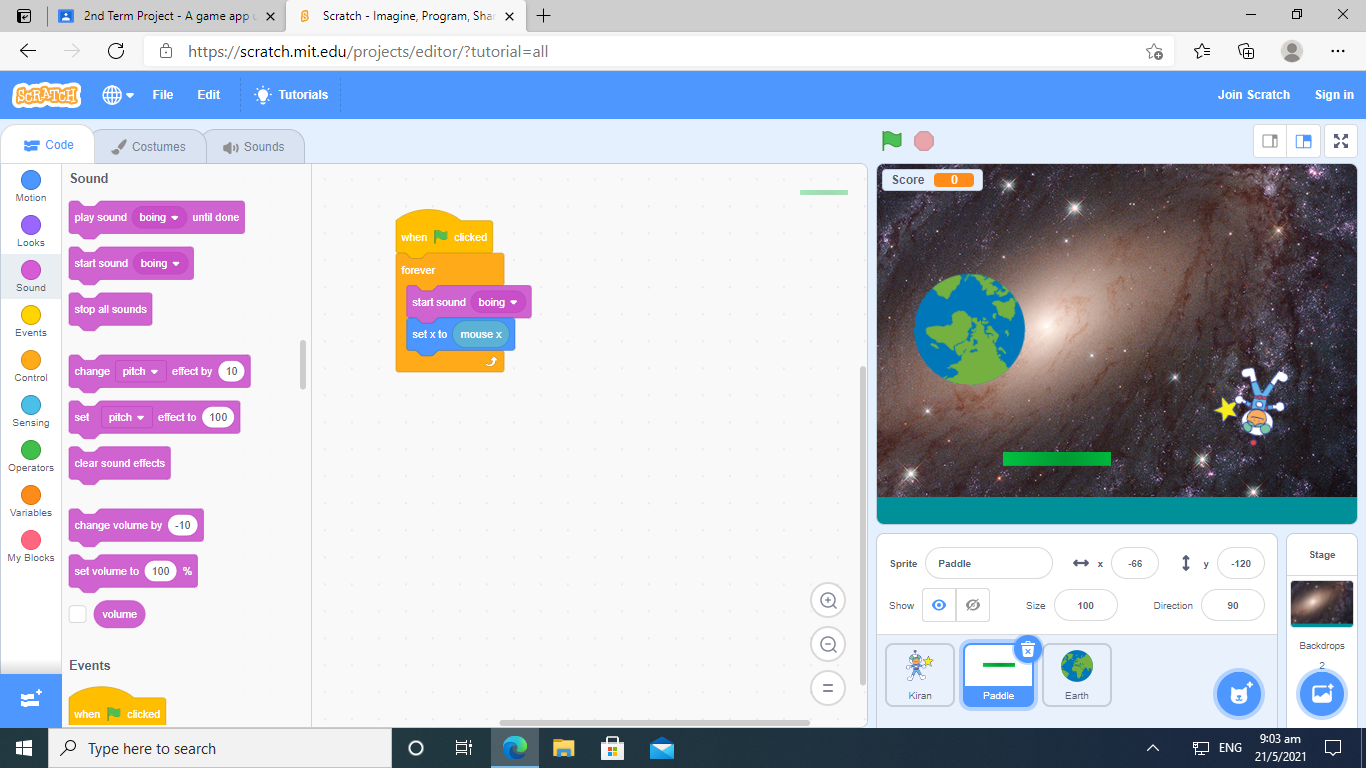Select the Looks purple category circle
This screenshot has height=768, width=1366.
point(31,225)
